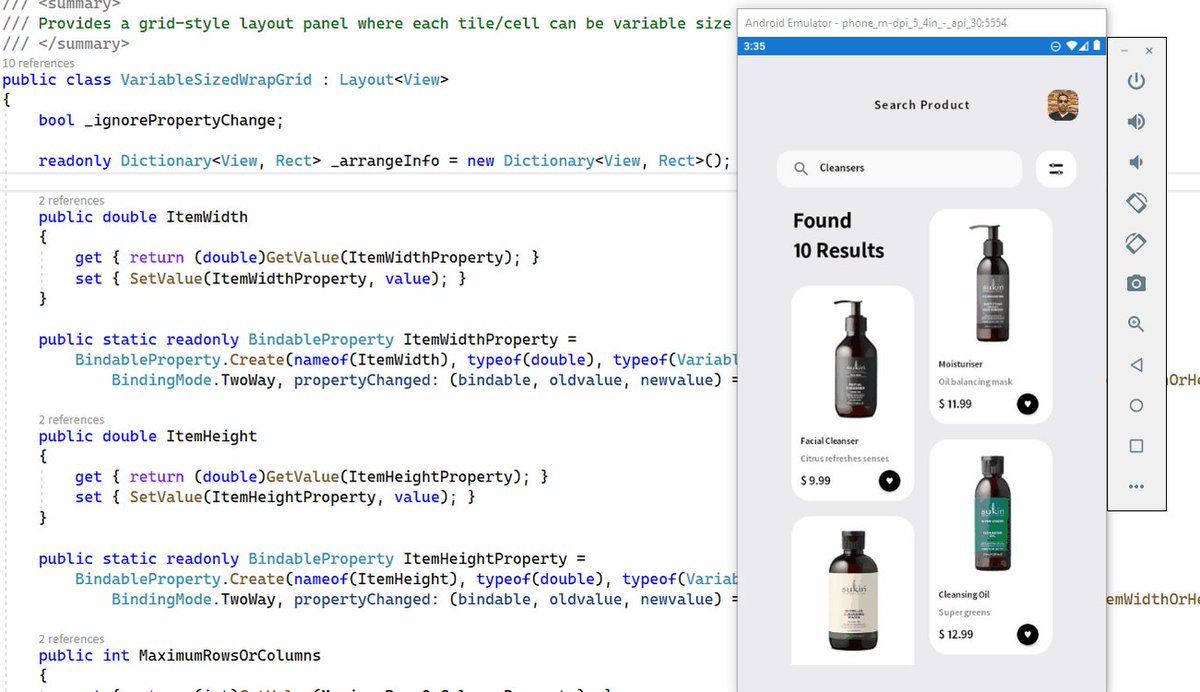Click the '$ 12.99' price
The height and width of the screenshot is (692, 1200).
pyautogui.click(x=956, y=634)
